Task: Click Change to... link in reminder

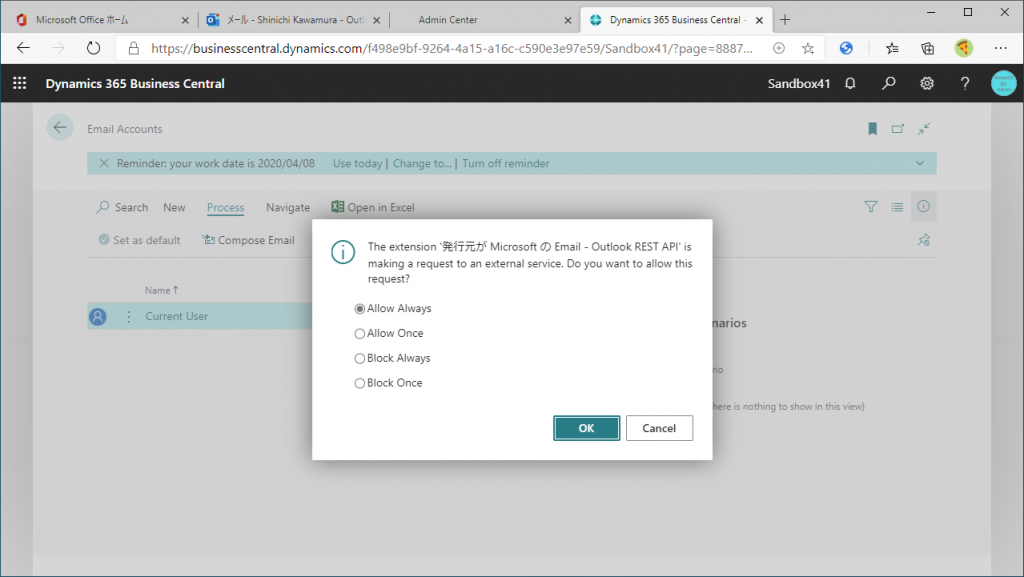Action: (x=422, y=163)
